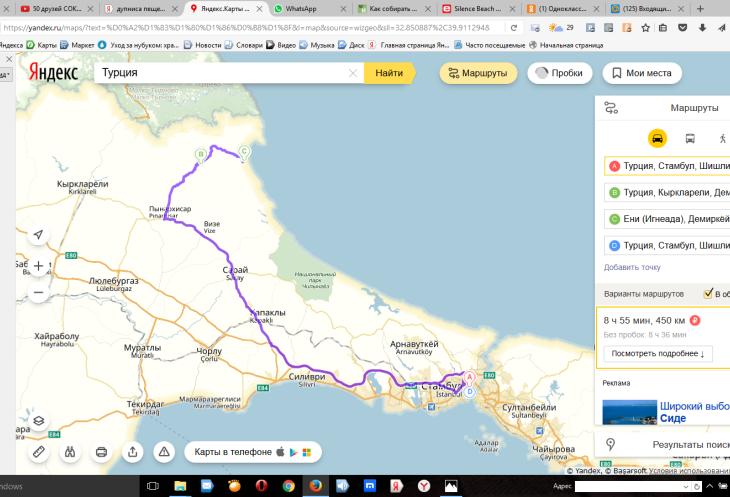730x497 pixels.
Task: Toggle the Пробки traffic layer
Action: click(558, 73)
